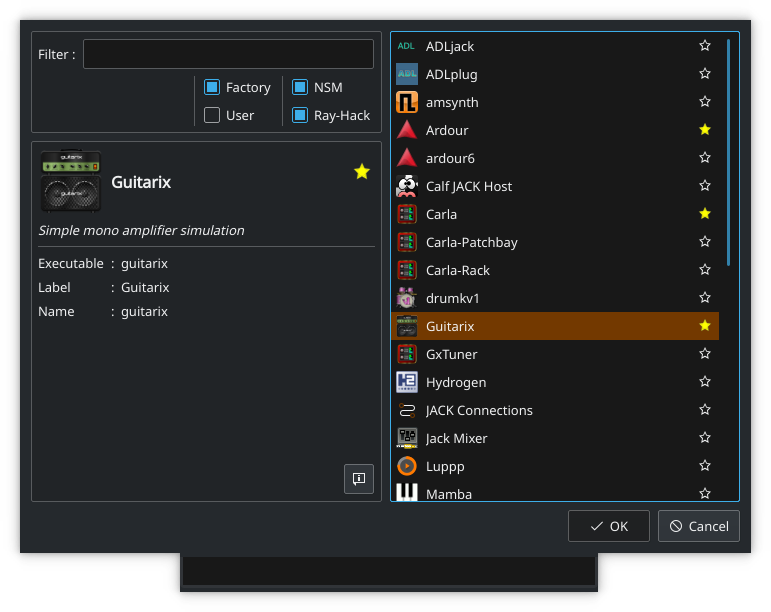Select the GxTuner list entry
This screenshot has width=771, height=612.
click(555, 354)
